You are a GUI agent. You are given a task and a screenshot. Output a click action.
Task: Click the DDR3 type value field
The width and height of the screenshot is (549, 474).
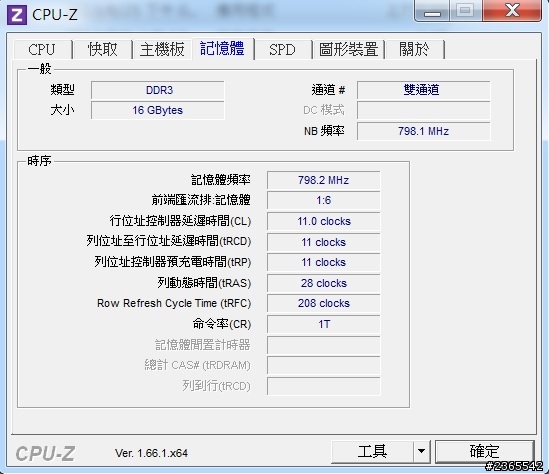coord(158,90)
